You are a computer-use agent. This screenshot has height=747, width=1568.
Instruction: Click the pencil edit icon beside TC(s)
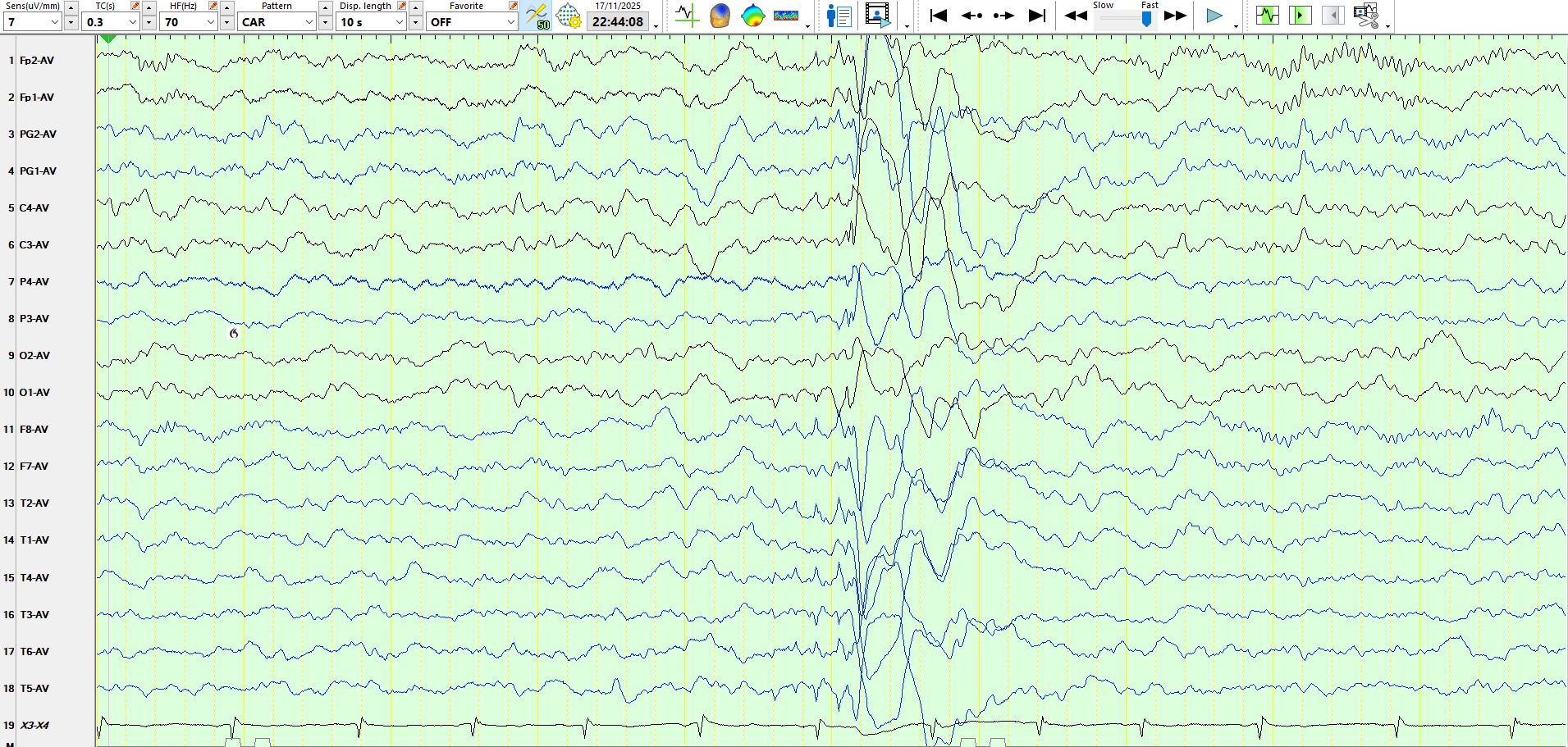(x=135, y=6)
